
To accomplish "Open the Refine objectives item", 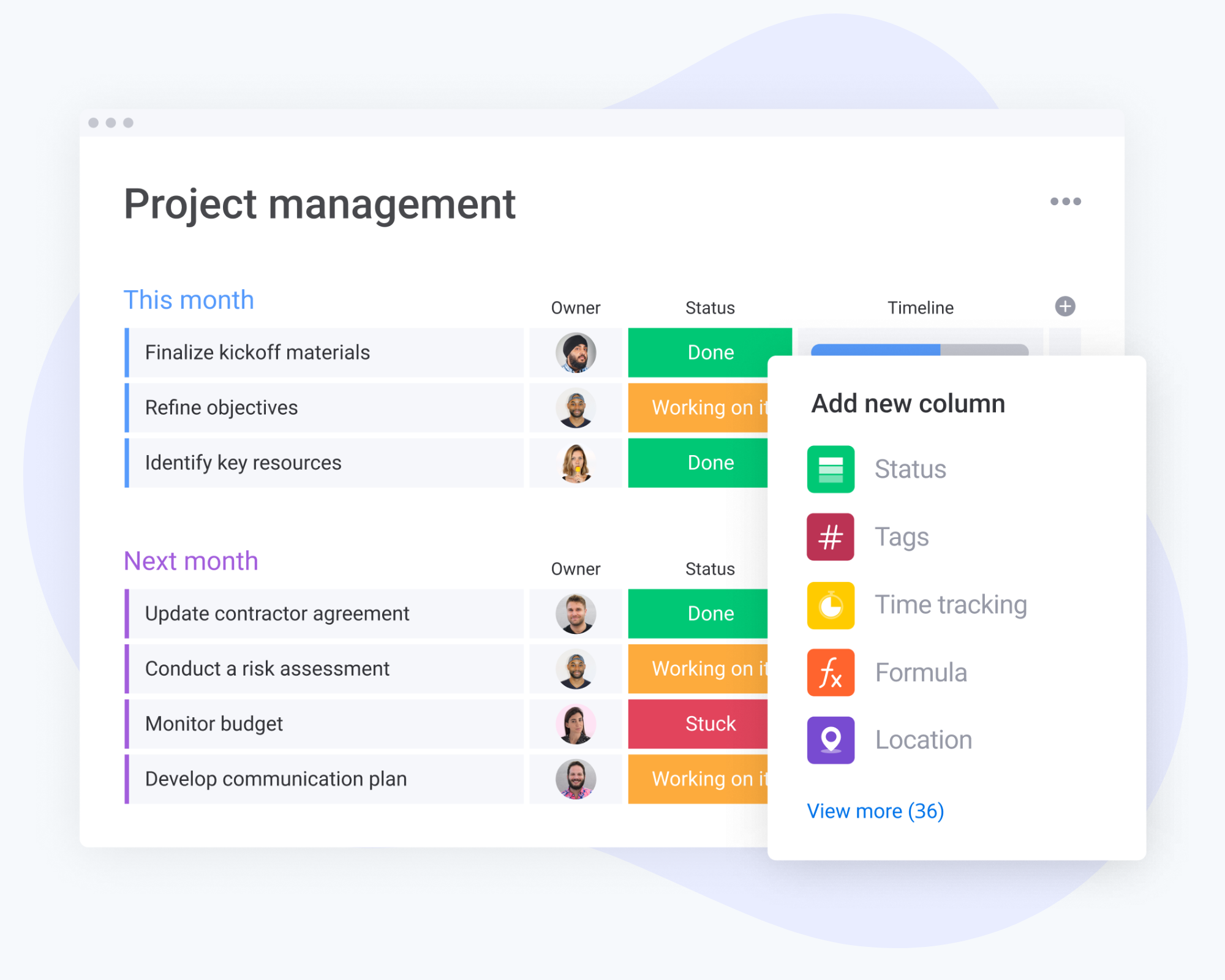I will [x=325, y=408].
